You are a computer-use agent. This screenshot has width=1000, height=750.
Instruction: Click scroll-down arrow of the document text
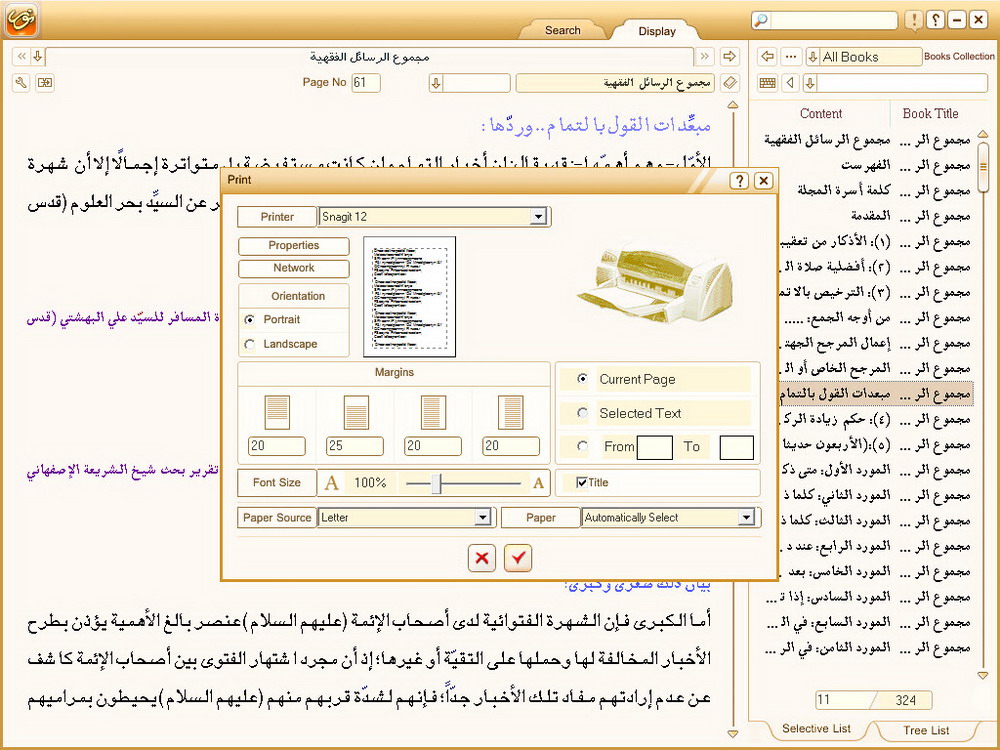(733, 734)
